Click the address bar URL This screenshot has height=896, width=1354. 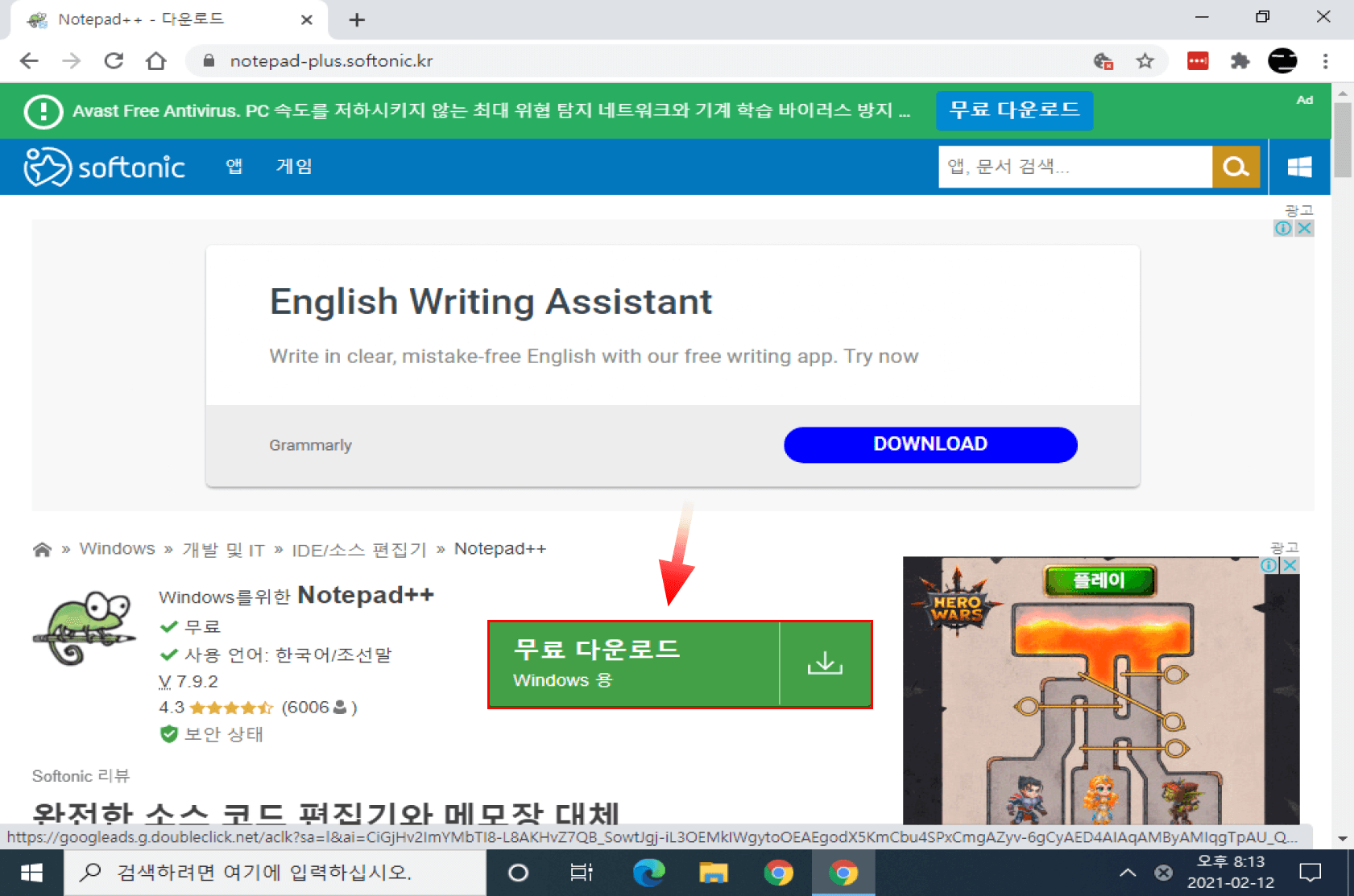331,61
